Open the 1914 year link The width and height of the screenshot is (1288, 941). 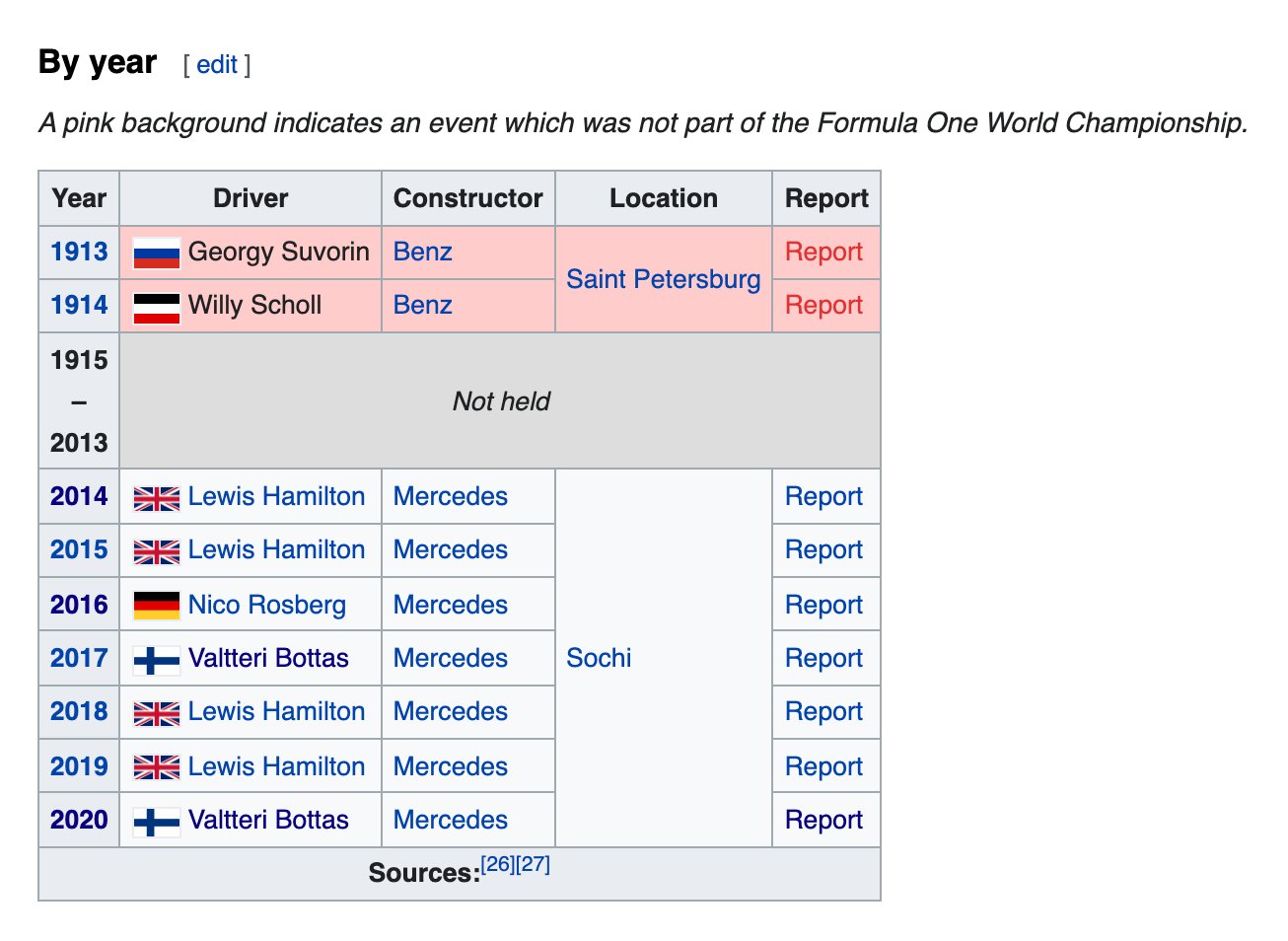[79, 305]
